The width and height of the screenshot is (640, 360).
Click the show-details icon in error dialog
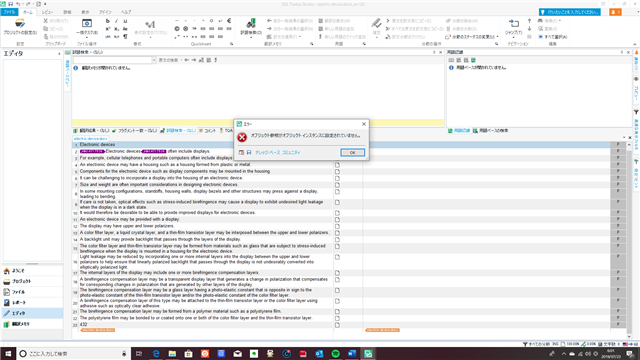point(241,152)
